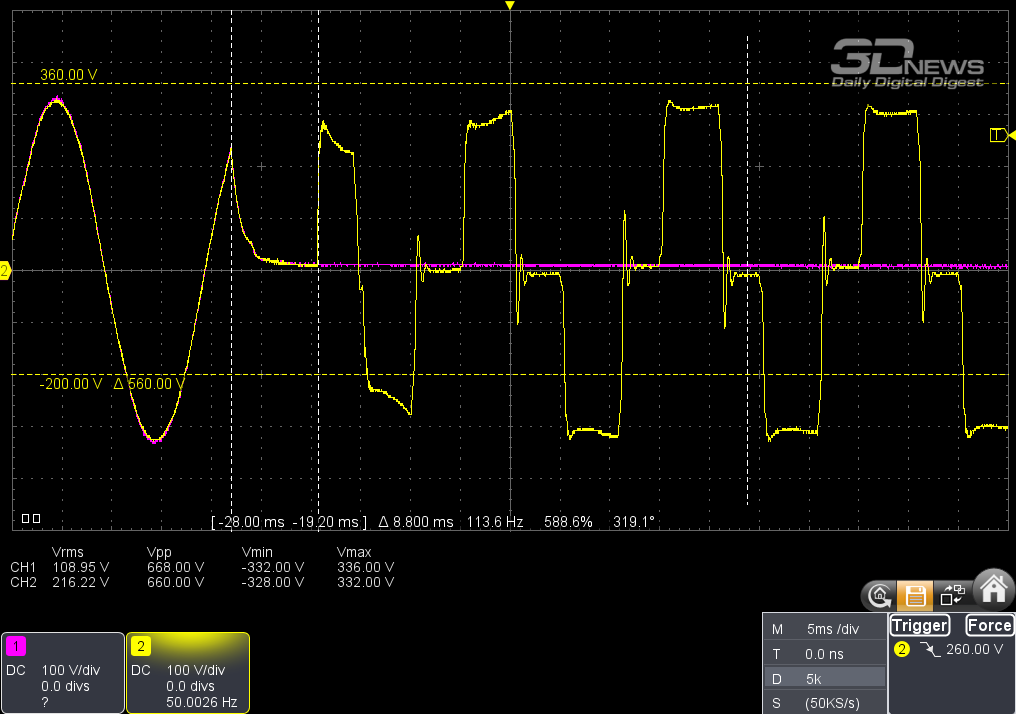Screen dimensions: 1016x714
Task: Open the T 0.0 ns delay setting
Action: pyautogui.click(x=823, y=653)
